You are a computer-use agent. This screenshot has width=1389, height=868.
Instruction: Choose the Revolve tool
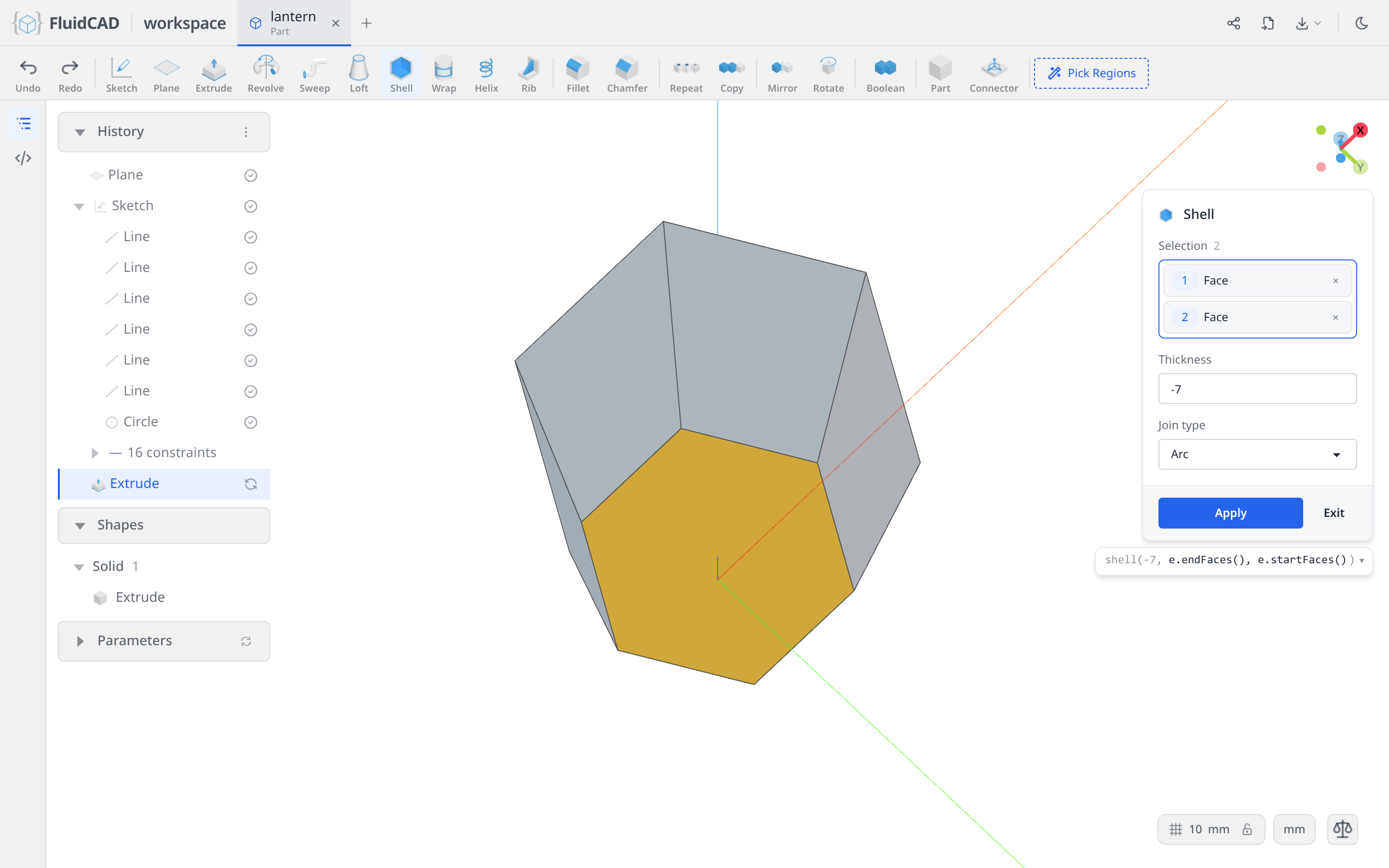(266, 75)
